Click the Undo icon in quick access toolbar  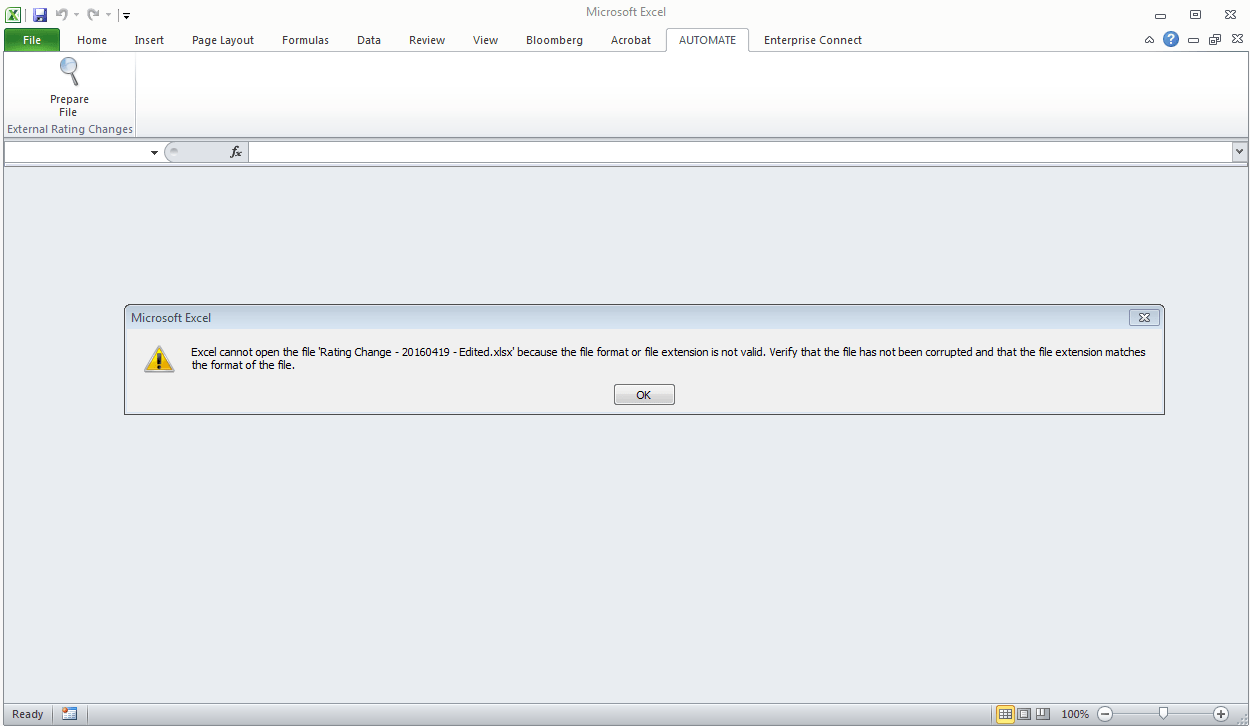point(62,14)
